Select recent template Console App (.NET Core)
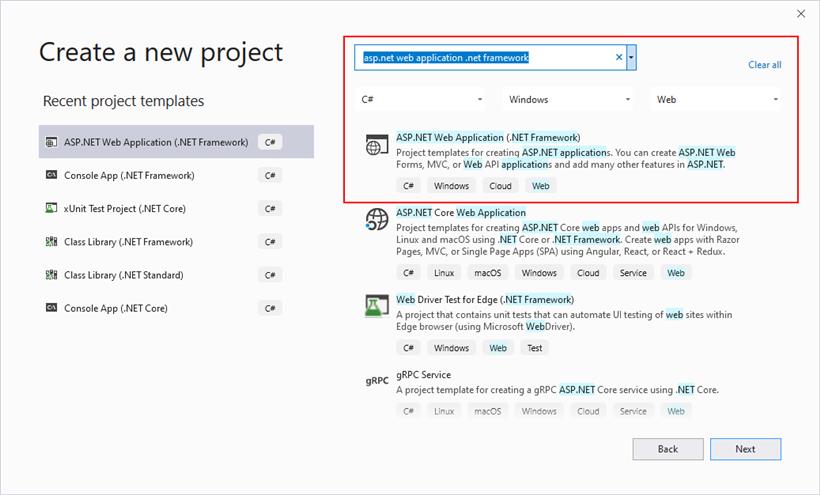 [x=176, y=308]
